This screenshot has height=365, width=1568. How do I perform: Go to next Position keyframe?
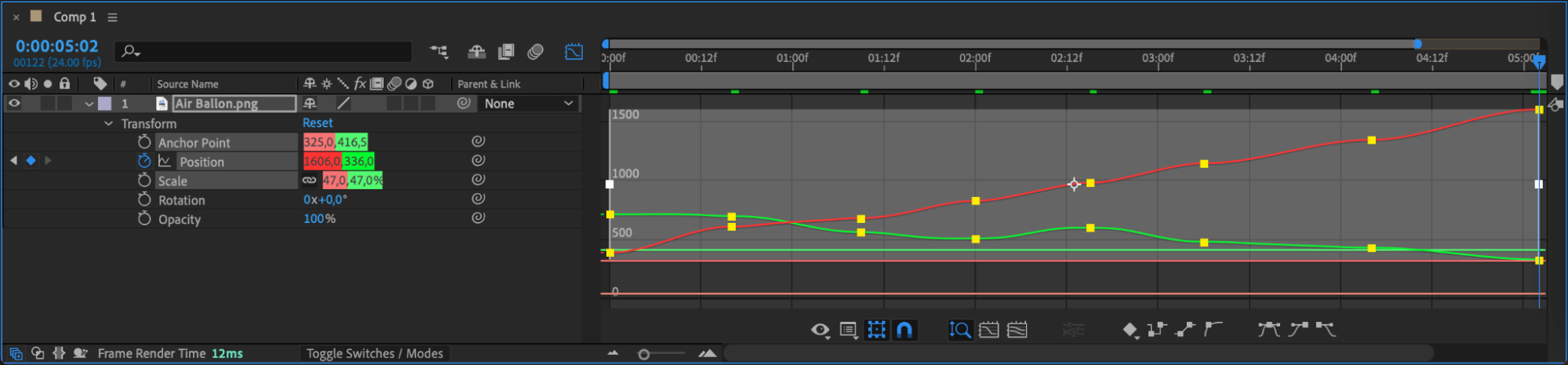[x=48, y=161]
